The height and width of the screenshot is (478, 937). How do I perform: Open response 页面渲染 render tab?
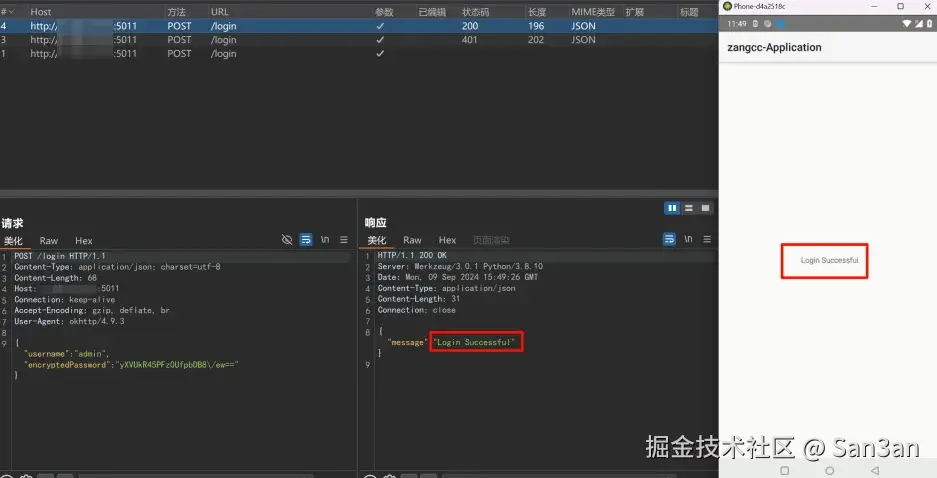pos(491,240)
